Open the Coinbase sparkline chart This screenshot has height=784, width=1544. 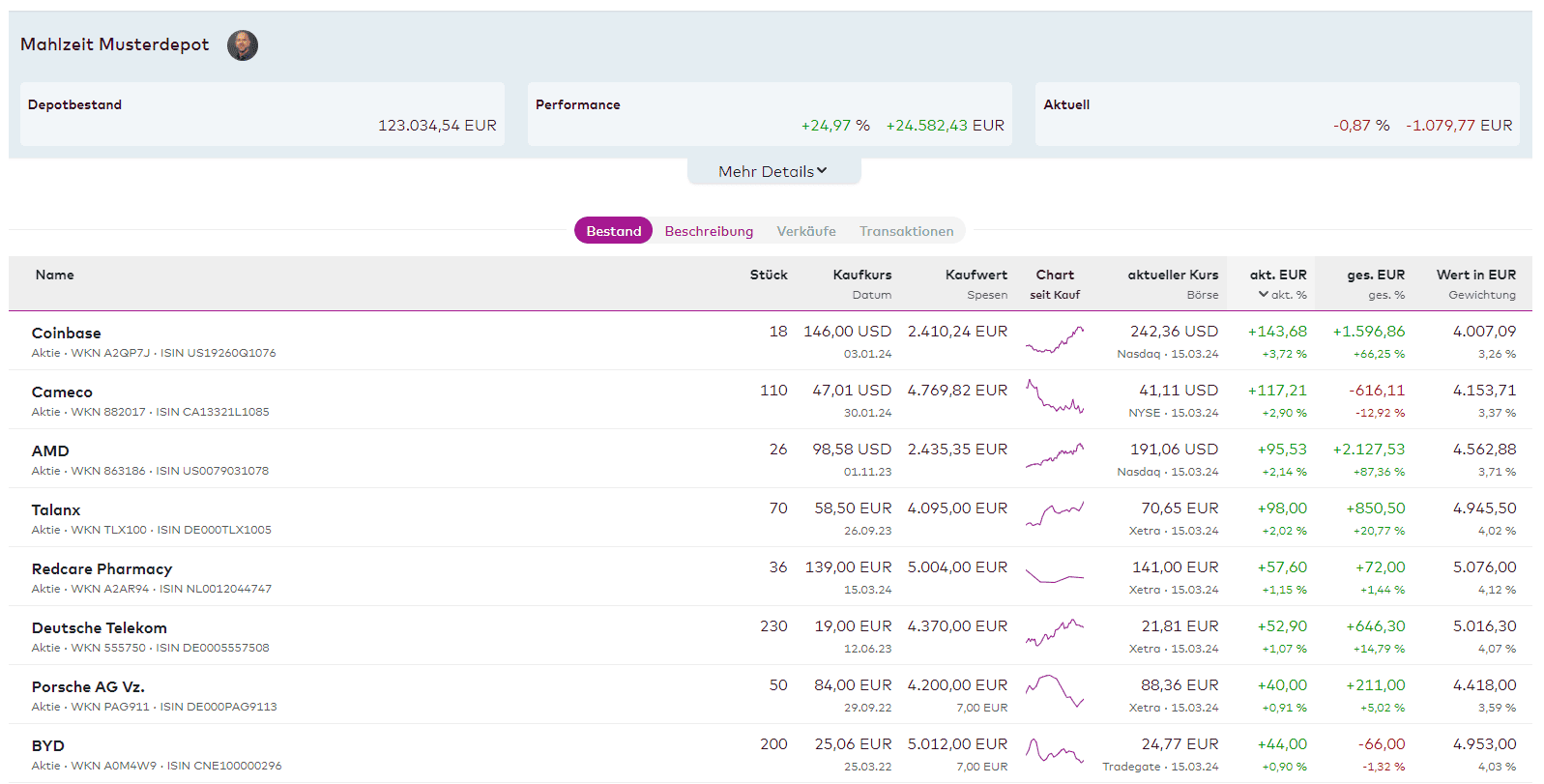(x=1054, y=340)
